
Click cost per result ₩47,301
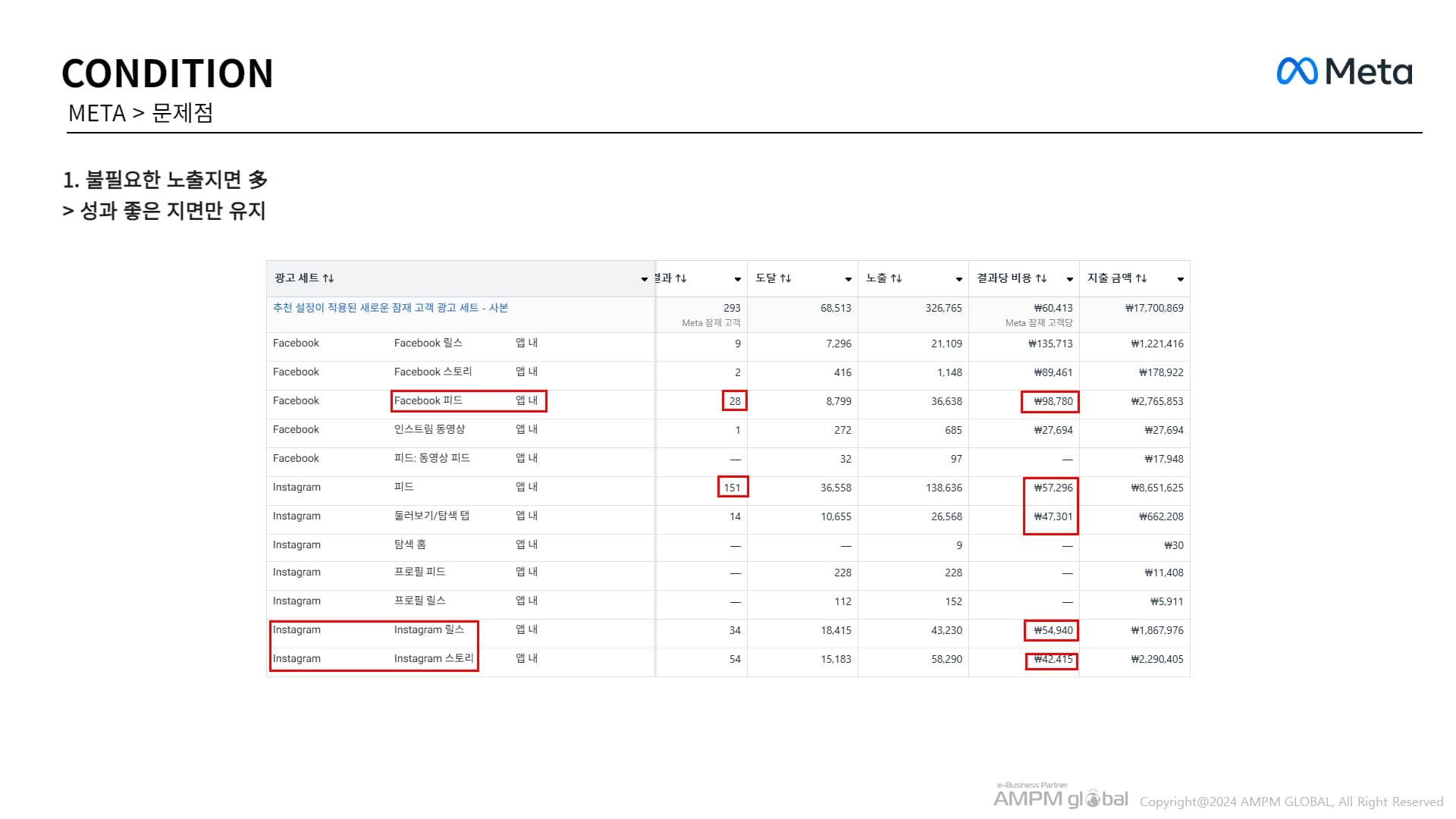pos(1053,516)
